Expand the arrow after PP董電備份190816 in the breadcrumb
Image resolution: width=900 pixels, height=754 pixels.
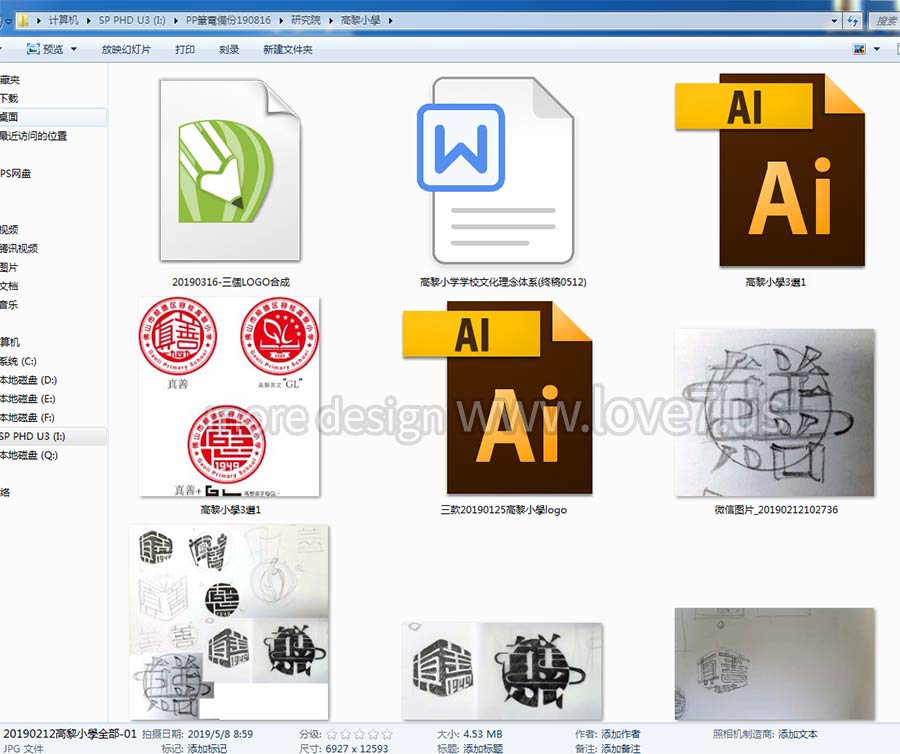point(281,21)
